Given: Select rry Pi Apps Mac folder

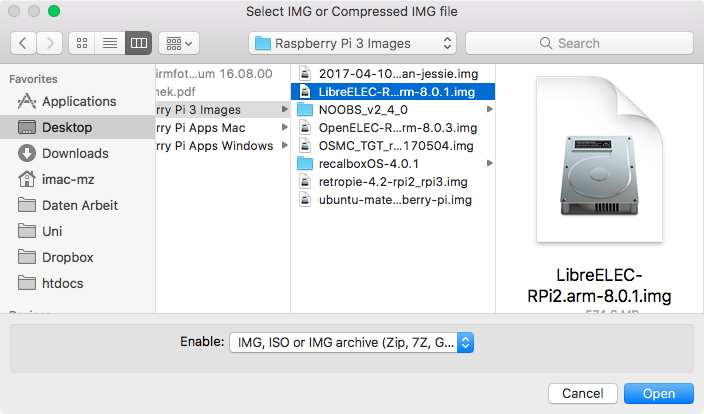Looking at the screenshot, I should click(223, 128).
